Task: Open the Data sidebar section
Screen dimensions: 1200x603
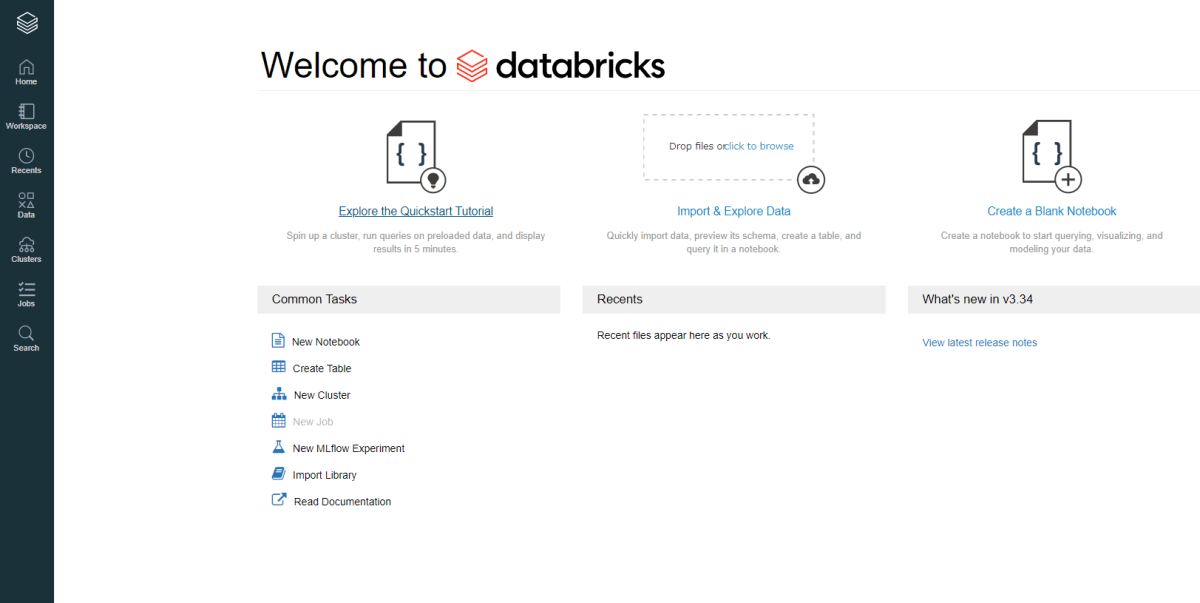Action: [x=26, y=205]
